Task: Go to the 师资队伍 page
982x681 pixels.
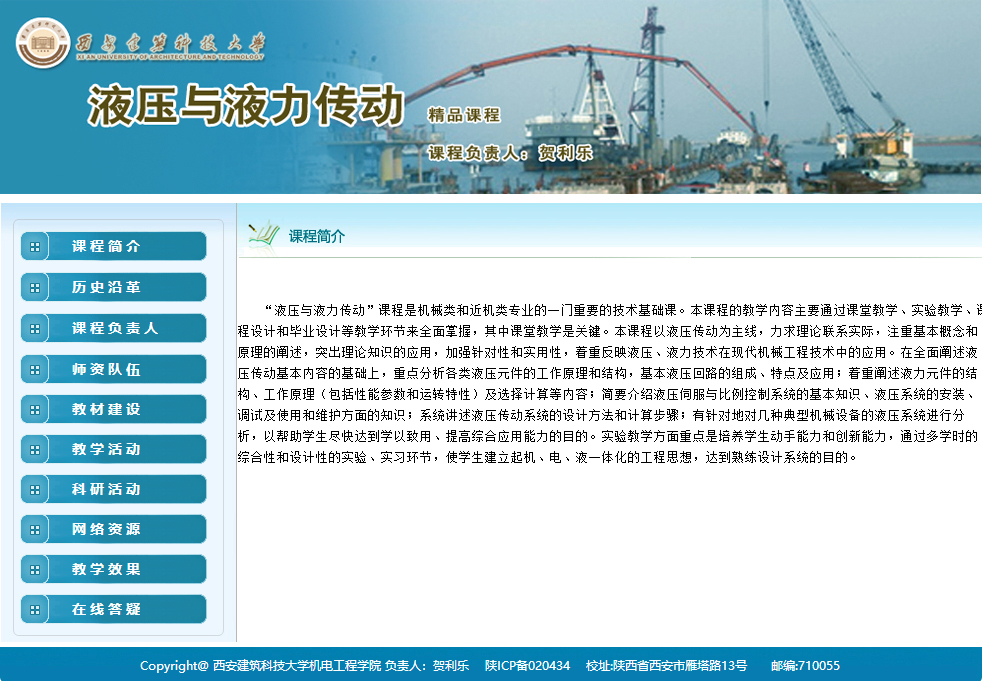Action: click(106, 370)
